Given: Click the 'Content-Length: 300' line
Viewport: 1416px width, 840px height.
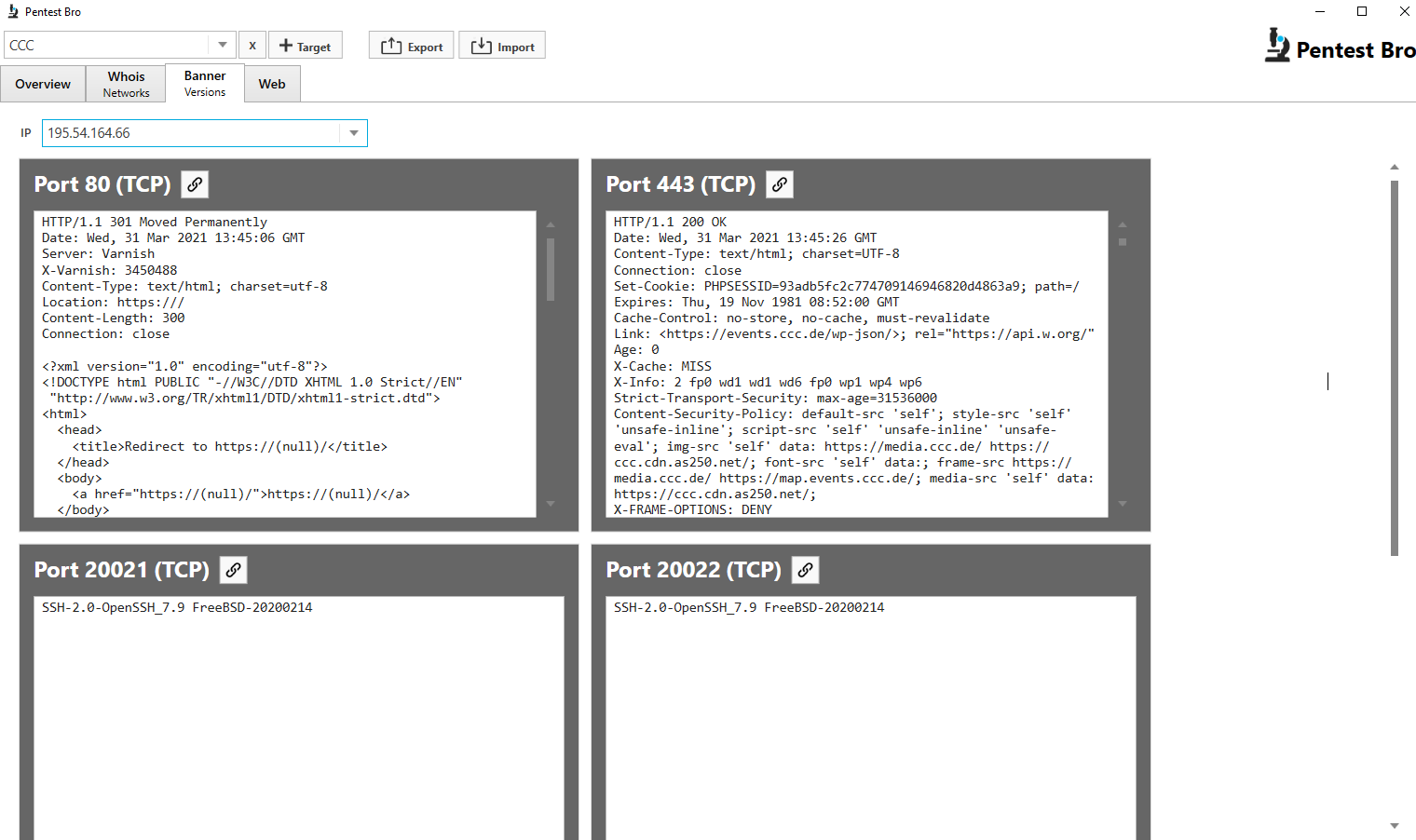Looking at the screenshot, I should click(114, 318).
